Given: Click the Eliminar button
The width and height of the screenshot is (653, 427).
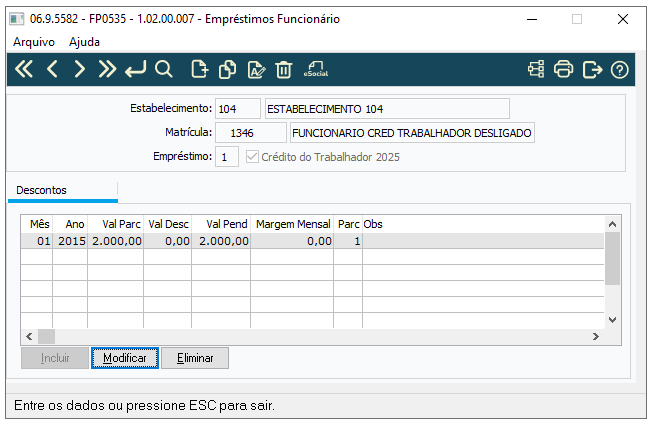Looking at the screenshot, I should coord(195,358).
